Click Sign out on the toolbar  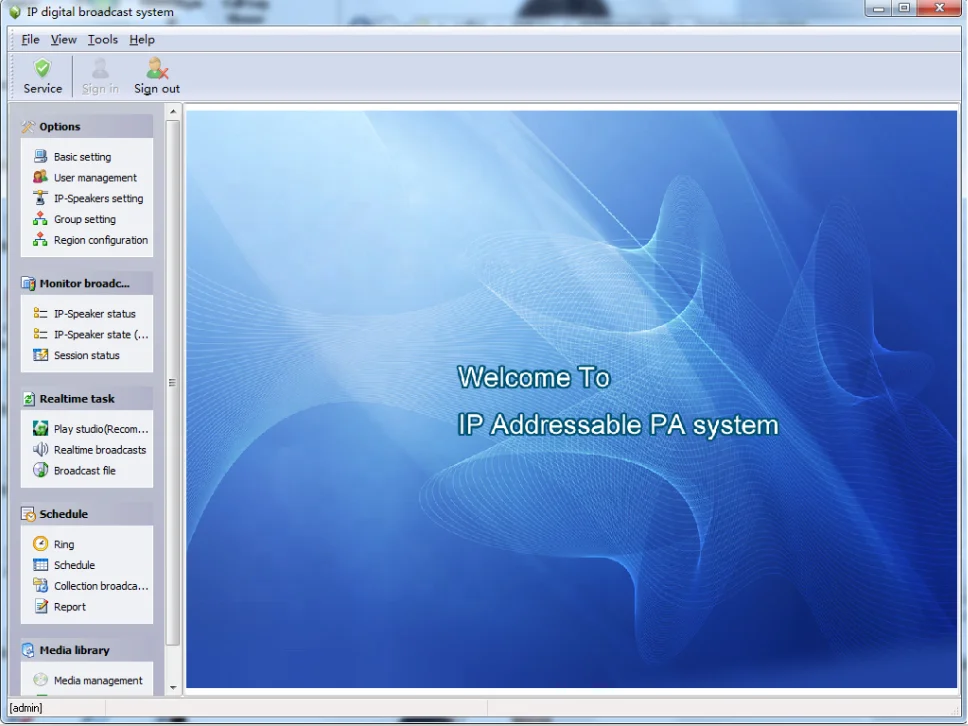coord(156,75)
